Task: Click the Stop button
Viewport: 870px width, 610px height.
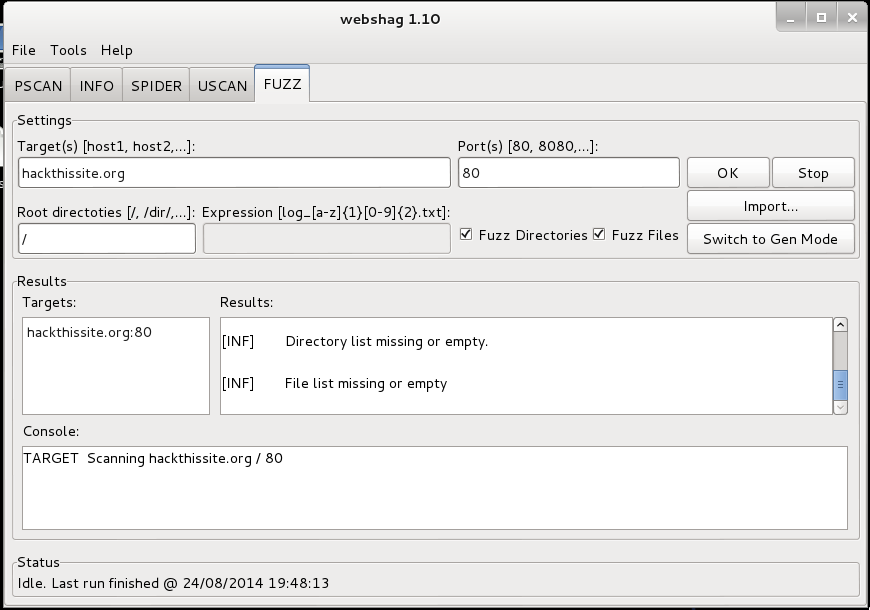Action: [813, 172]
